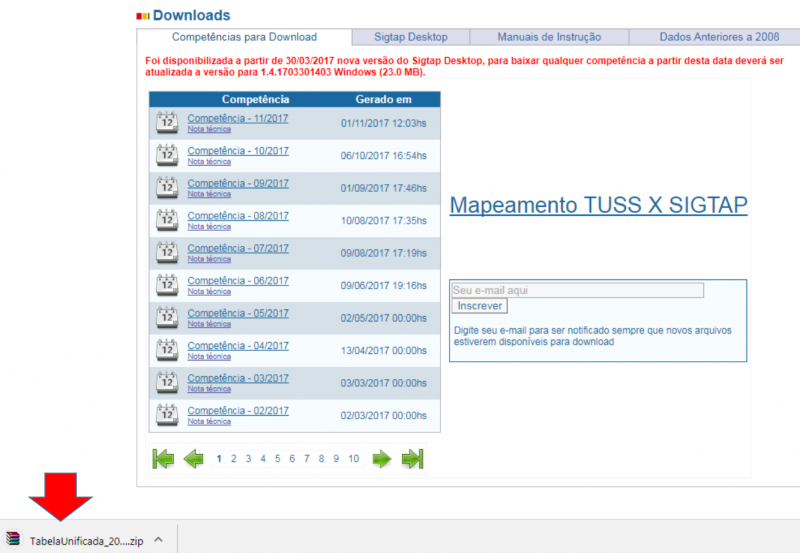Viewport: 800px width, 553px height.
Task: Jump to last page arrow icon
Action: coord(412,459)
